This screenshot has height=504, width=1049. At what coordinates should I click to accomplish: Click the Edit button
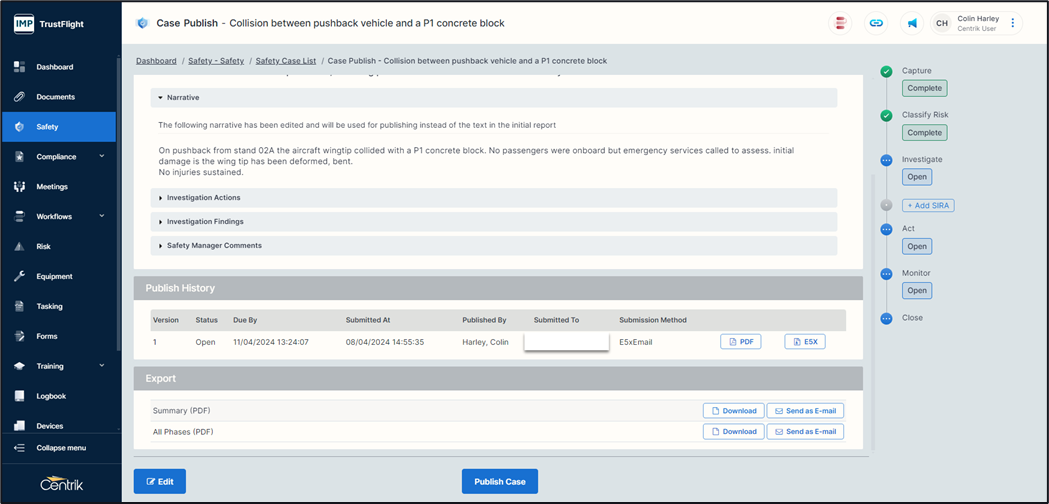tap(159, 481)
